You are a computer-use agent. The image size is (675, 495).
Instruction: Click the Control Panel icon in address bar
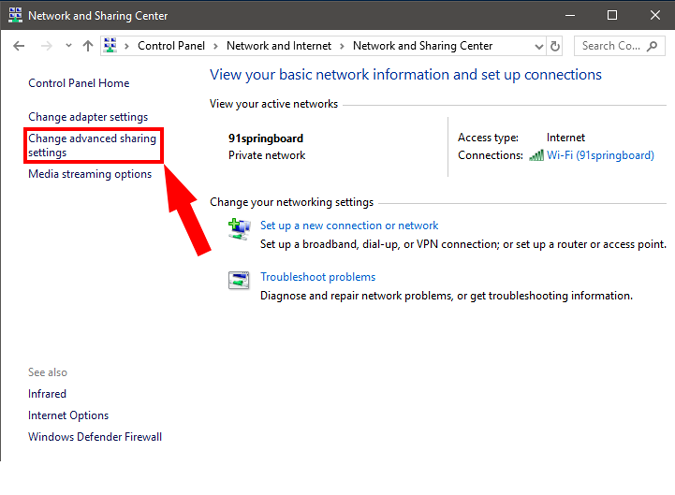click(111, 46)
